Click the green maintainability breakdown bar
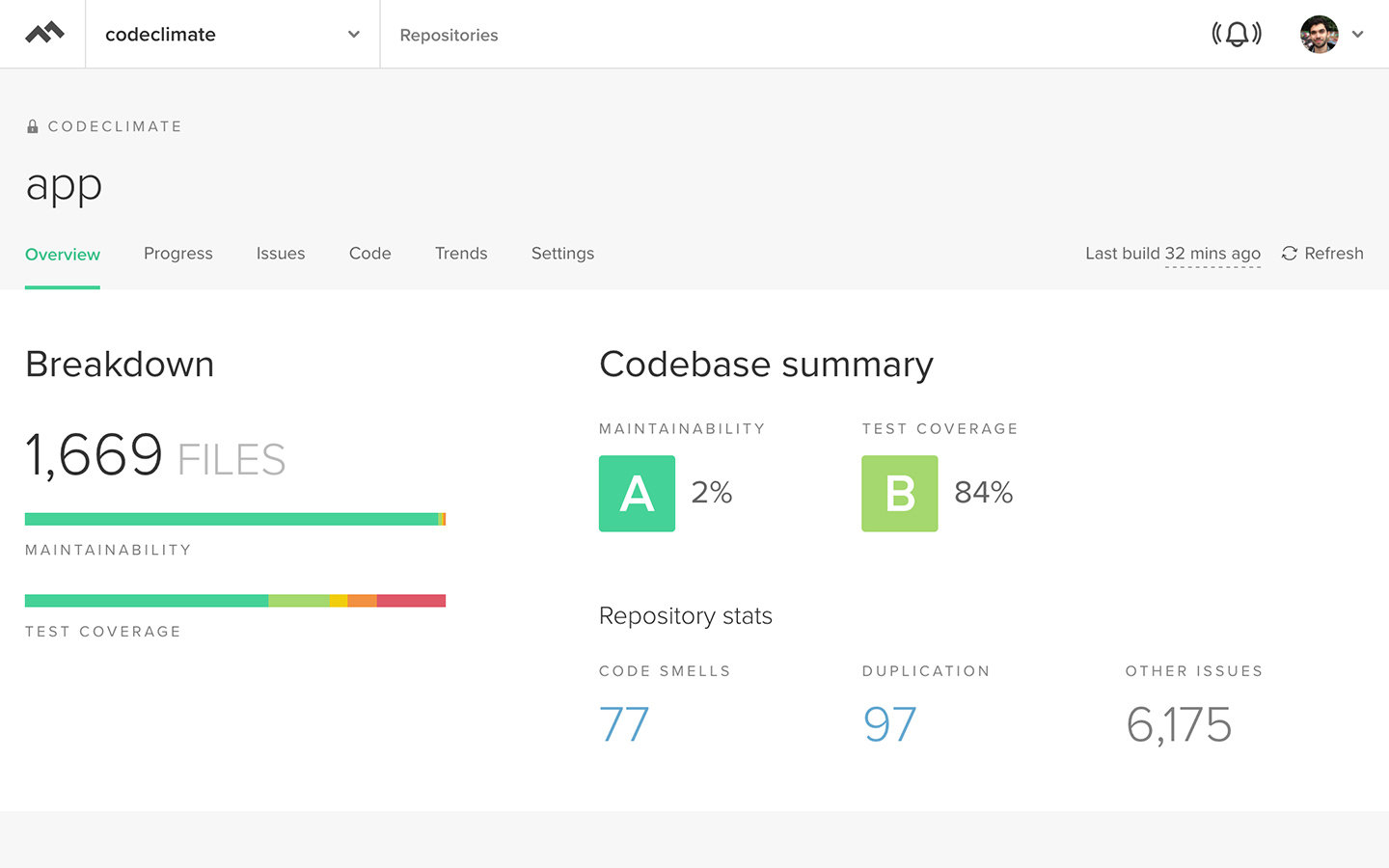The image size is (1389, 868). click(x=231, y=519)
